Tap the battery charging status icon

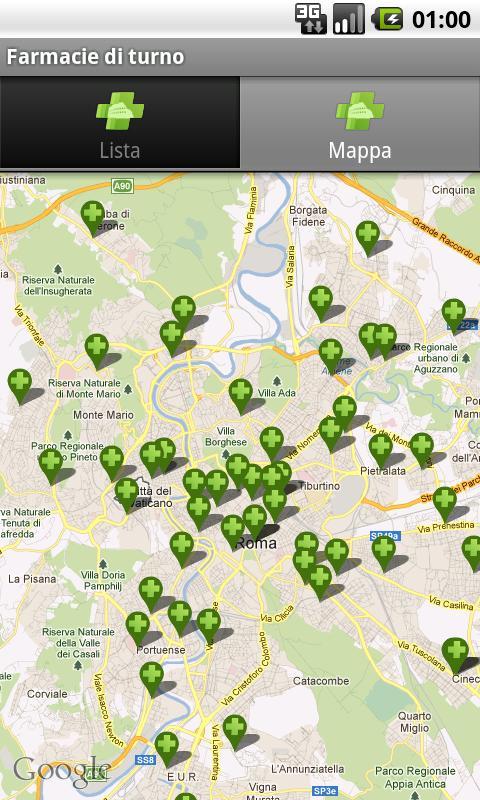[x=388, y=19]
